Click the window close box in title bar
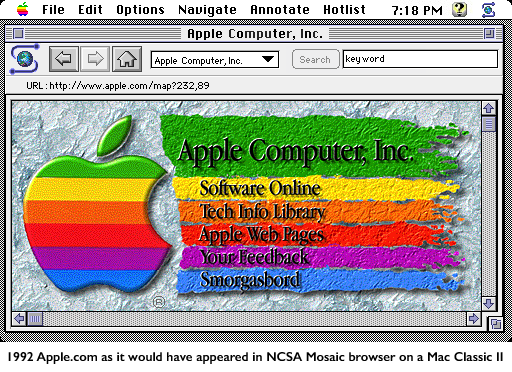This screenshot has width=512, height=372. coord(18,33)
